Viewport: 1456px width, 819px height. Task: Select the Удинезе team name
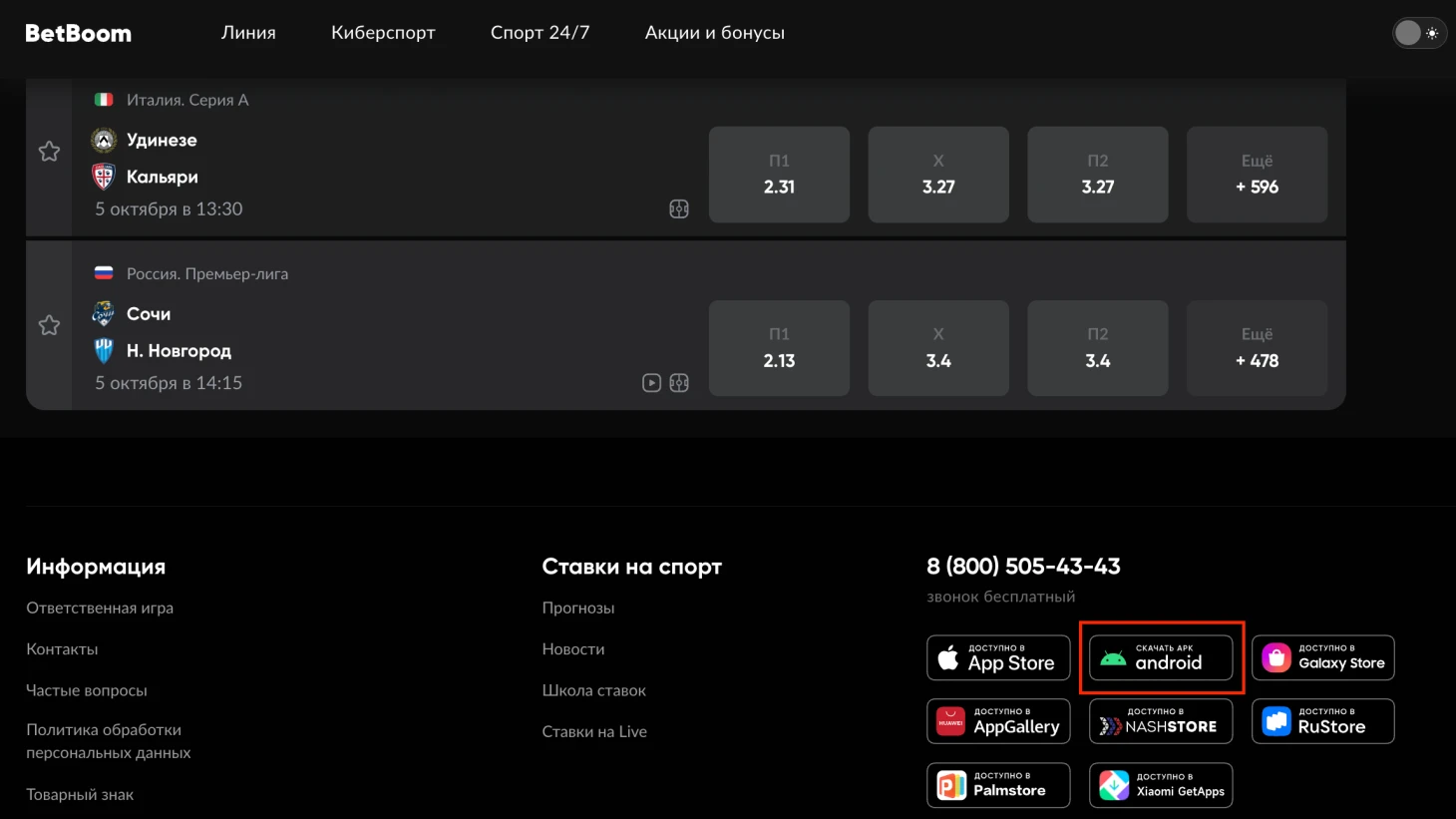pyautogui.click(x=162, y=140)
